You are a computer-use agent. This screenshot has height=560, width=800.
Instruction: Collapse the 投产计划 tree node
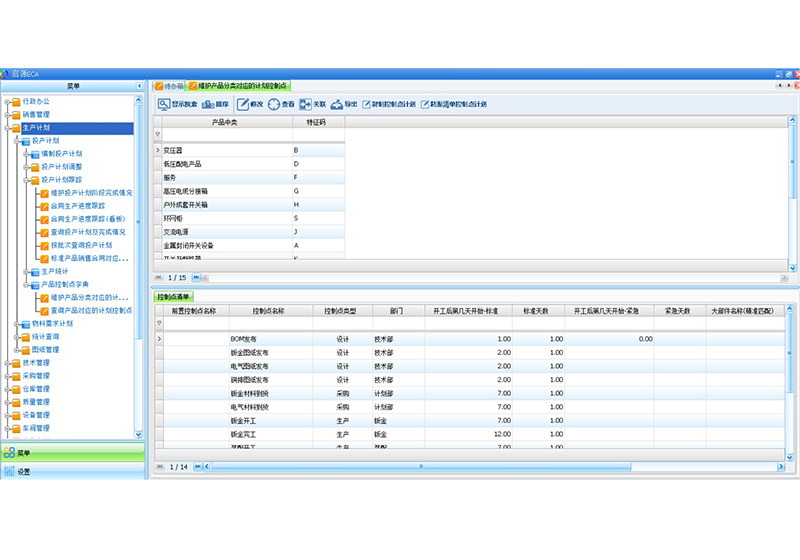point(17,141)
